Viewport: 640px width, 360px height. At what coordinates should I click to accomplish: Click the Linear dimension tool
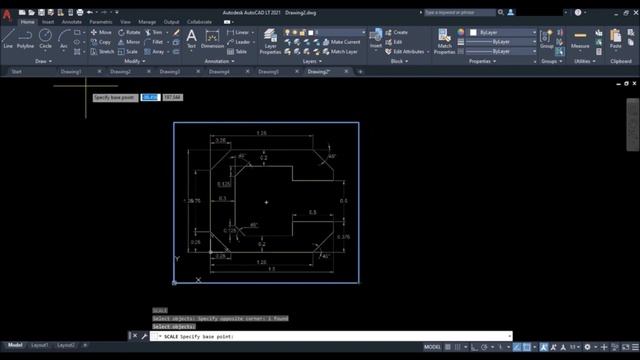(238, 32)
